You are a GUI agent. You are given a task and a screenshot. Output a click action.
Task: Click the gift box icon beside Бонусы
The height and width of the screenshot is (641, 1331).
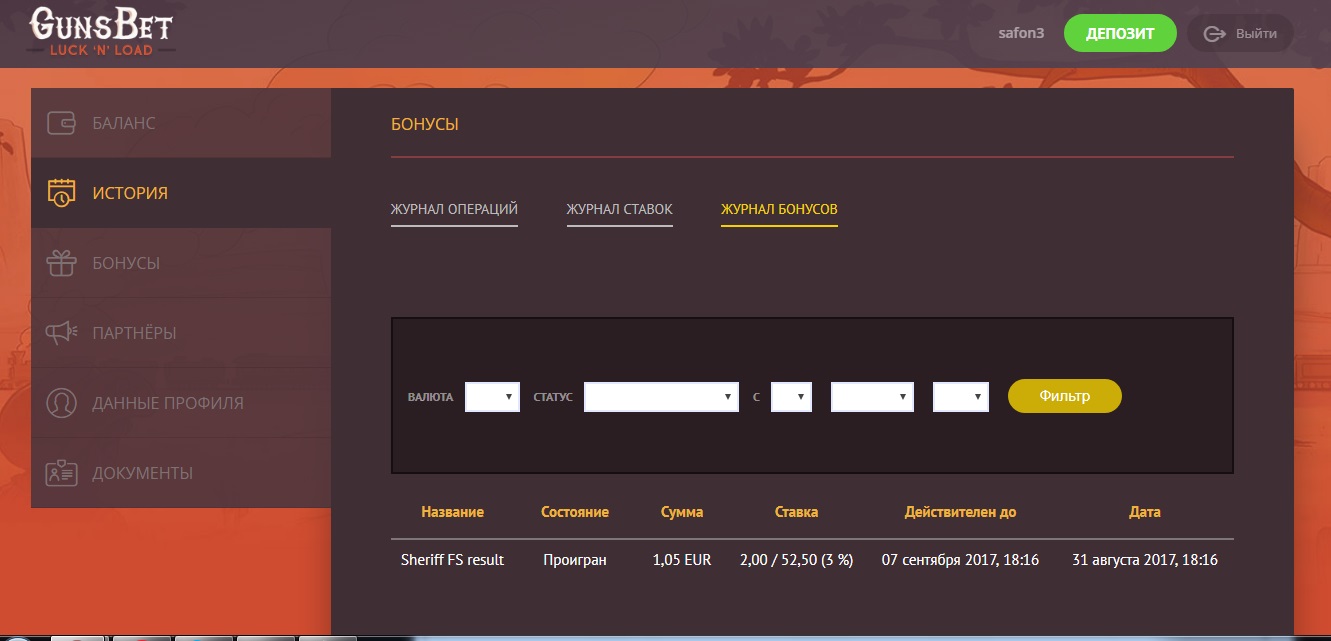62,263
